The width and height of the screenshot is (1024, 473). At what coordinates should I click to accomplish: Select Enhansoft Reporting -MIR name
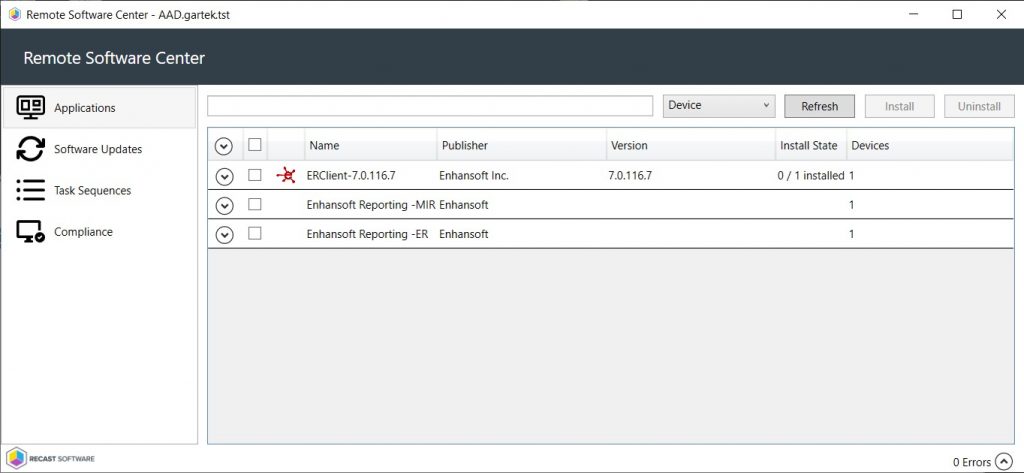[x=370, y=204]
